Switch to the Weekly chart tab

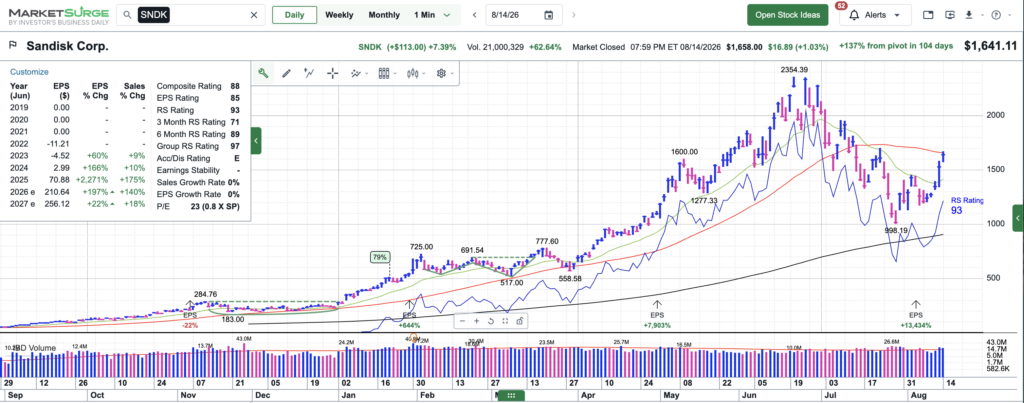340,15
